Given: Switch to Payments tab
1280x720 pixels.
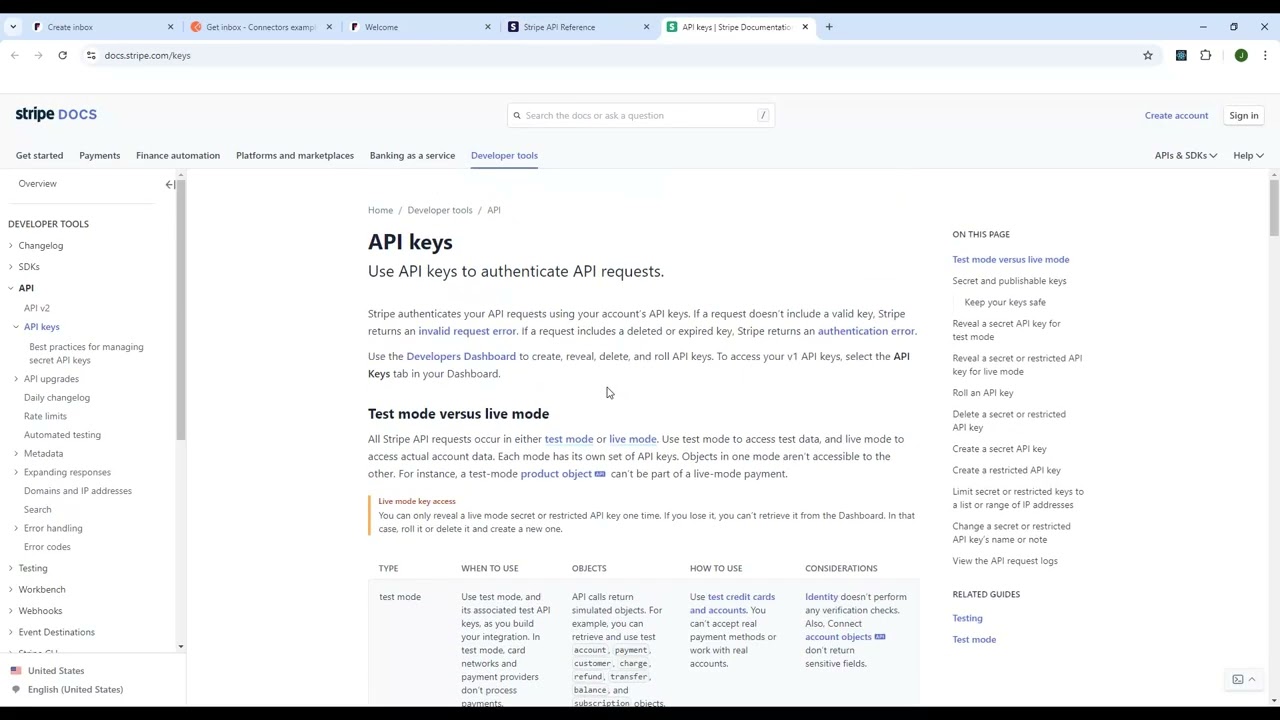Looking at the screenshot, I should tap(99, 155).
